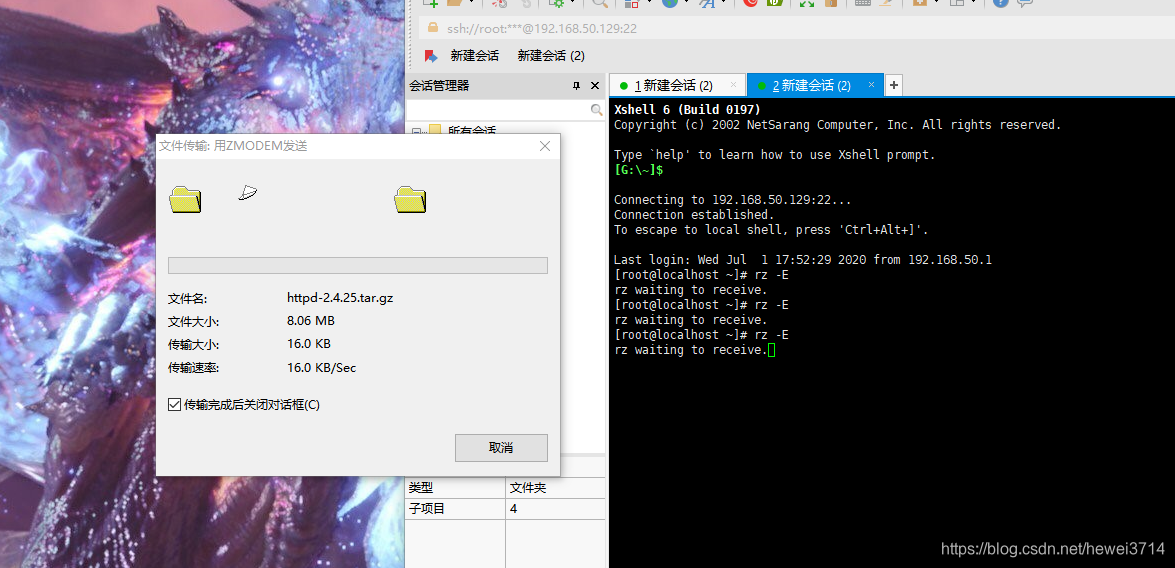This screenshot has height=568, width=1175.
Task: Click the red flag add-to-links-bar icon
Action: coord(430,55)
